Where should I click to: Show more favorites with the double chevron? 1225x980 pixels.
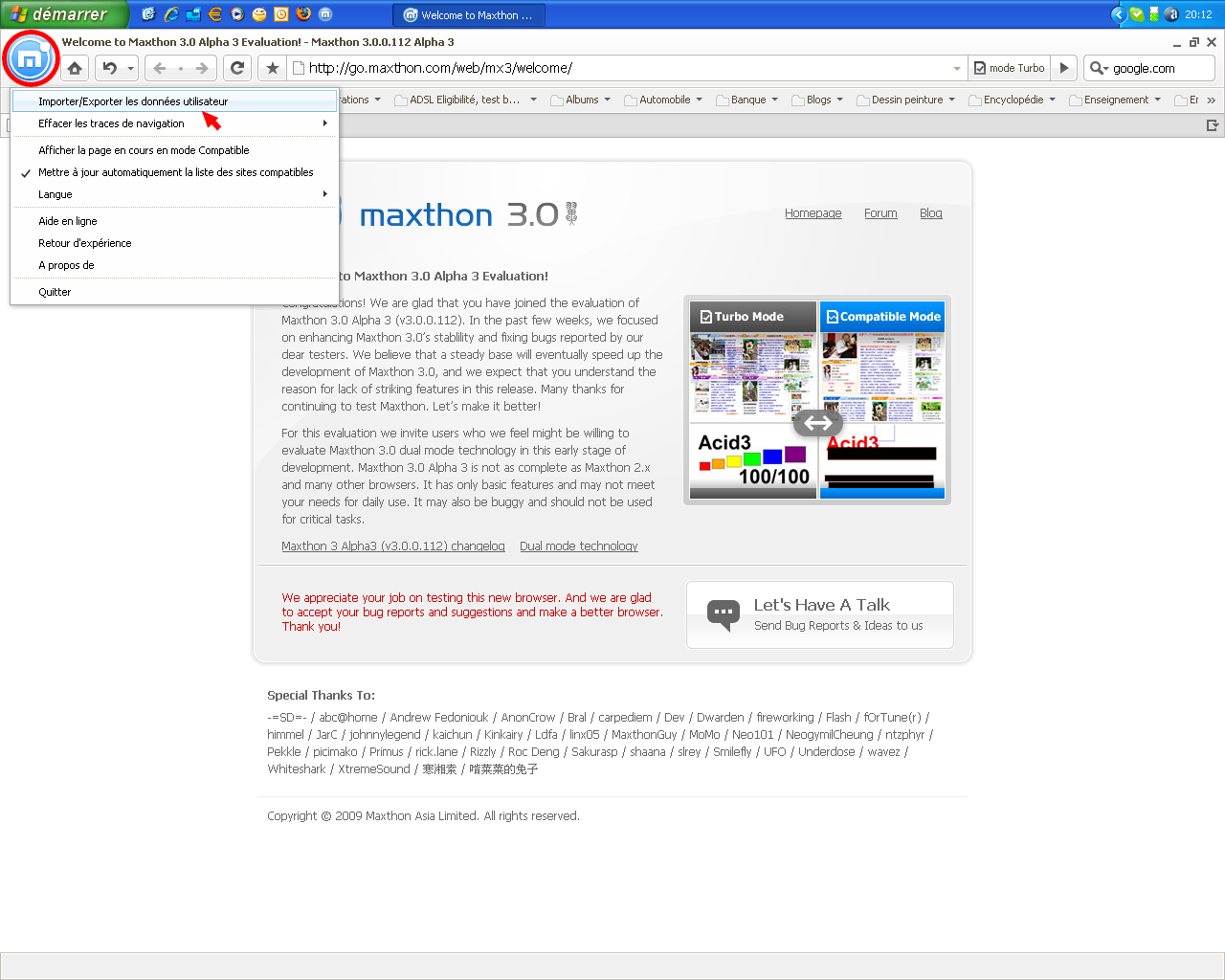click(x=1212, y=100)
